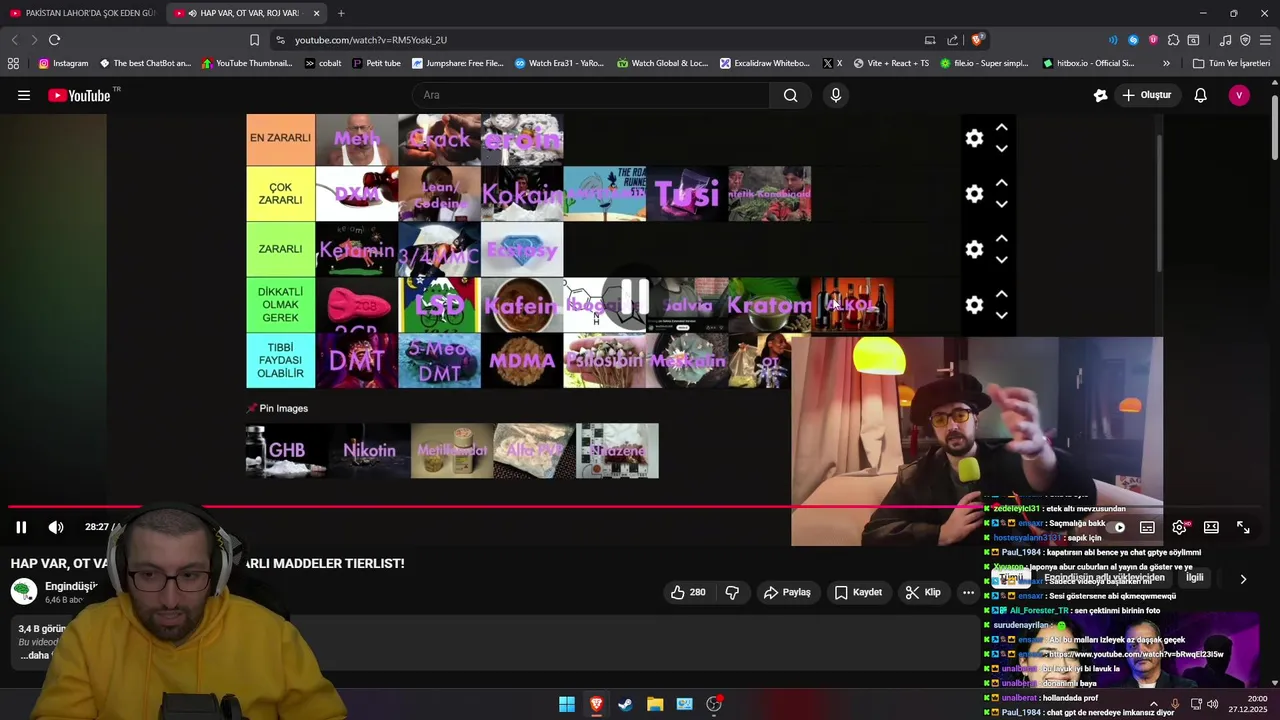Click the Klip clip button
This screenshot has width=1280, height=720.
pyautogui.click(x=923, y=592)
